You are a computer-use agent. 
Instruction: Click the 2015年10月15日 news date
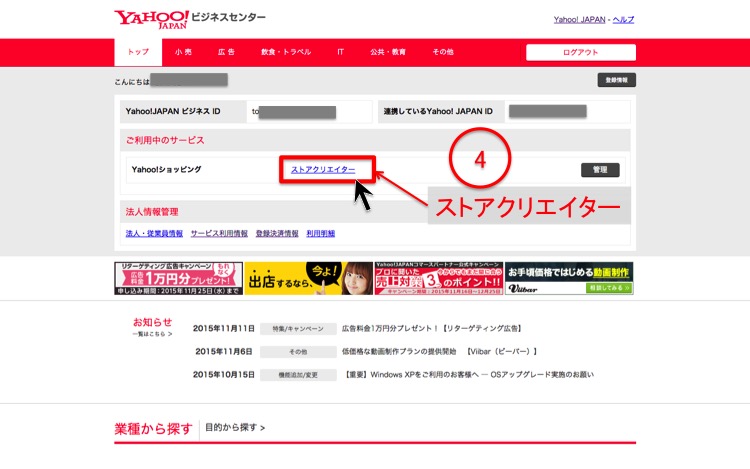coord(223,374)
